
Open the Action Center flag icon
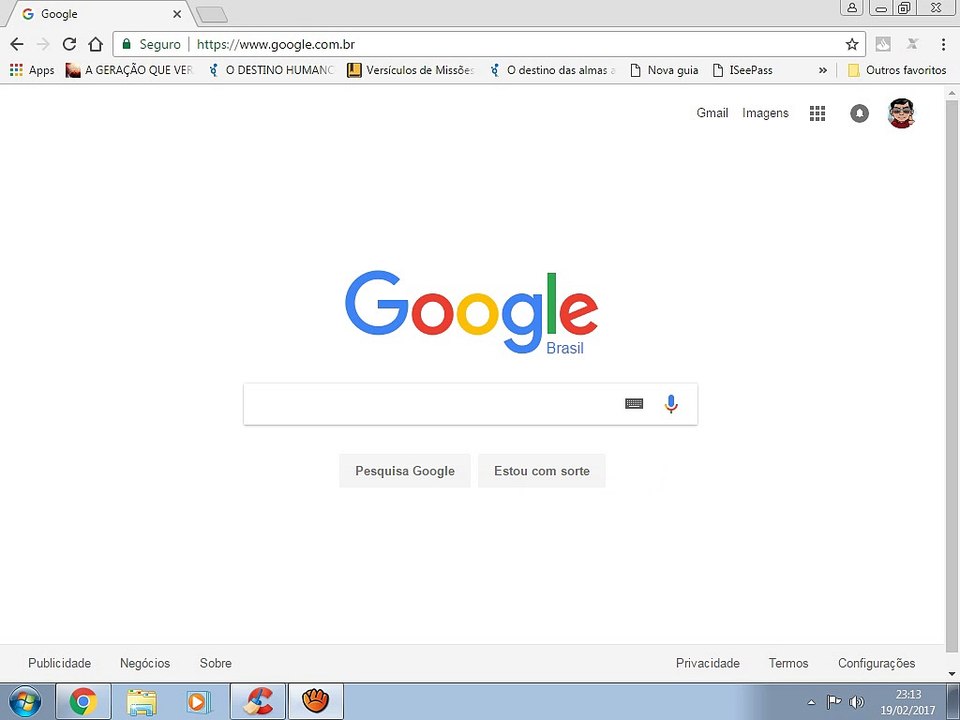[x=834, y=702]
